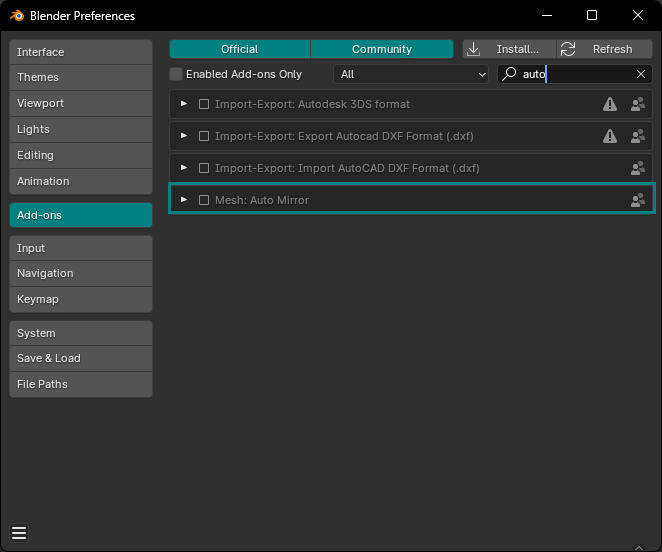Expand Export Autocad DXF Format details
Viewport: 662px width, 552px height.
[184, 136]
